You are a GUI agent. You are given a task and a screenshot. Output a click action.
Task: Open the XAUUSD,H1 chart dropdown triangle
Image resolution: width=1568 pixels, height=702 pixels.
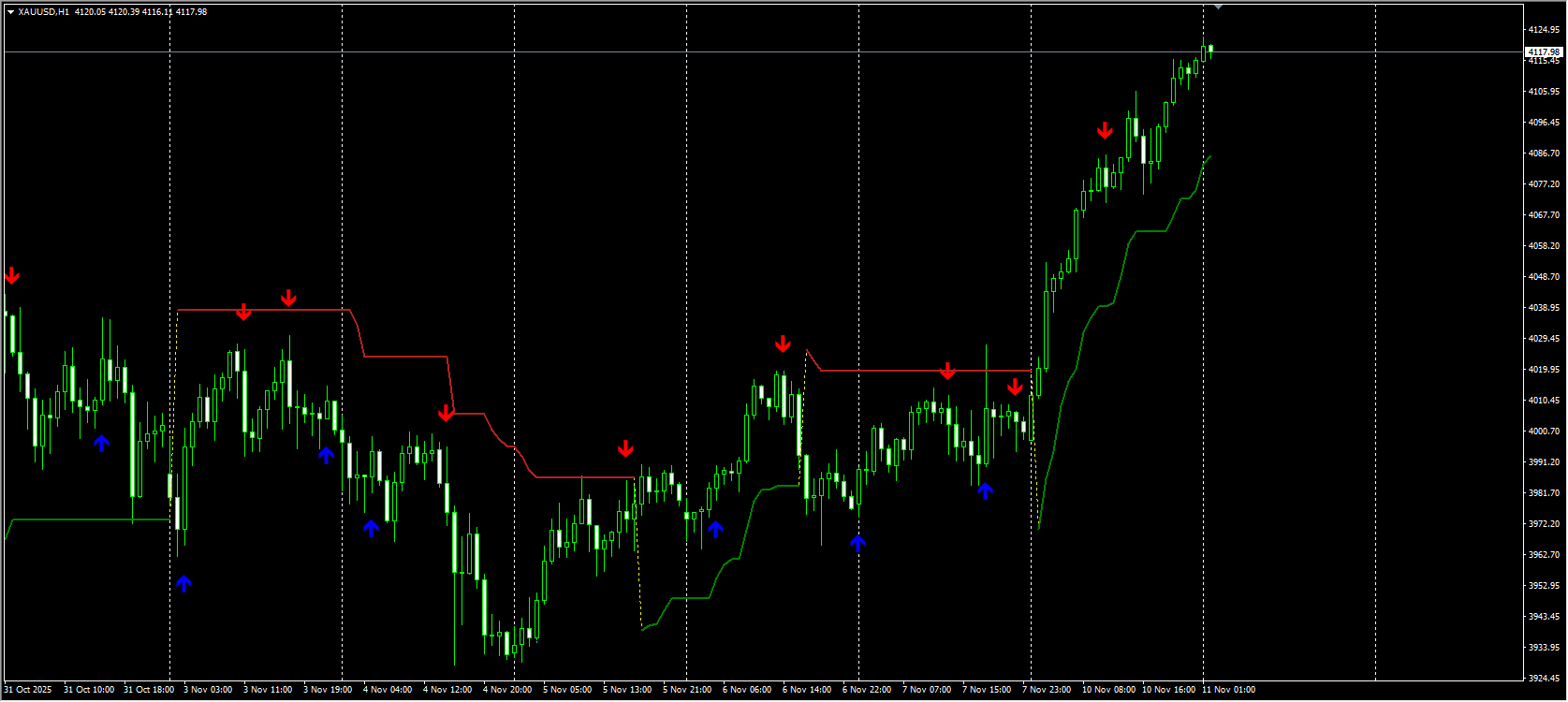pos(10,12)
